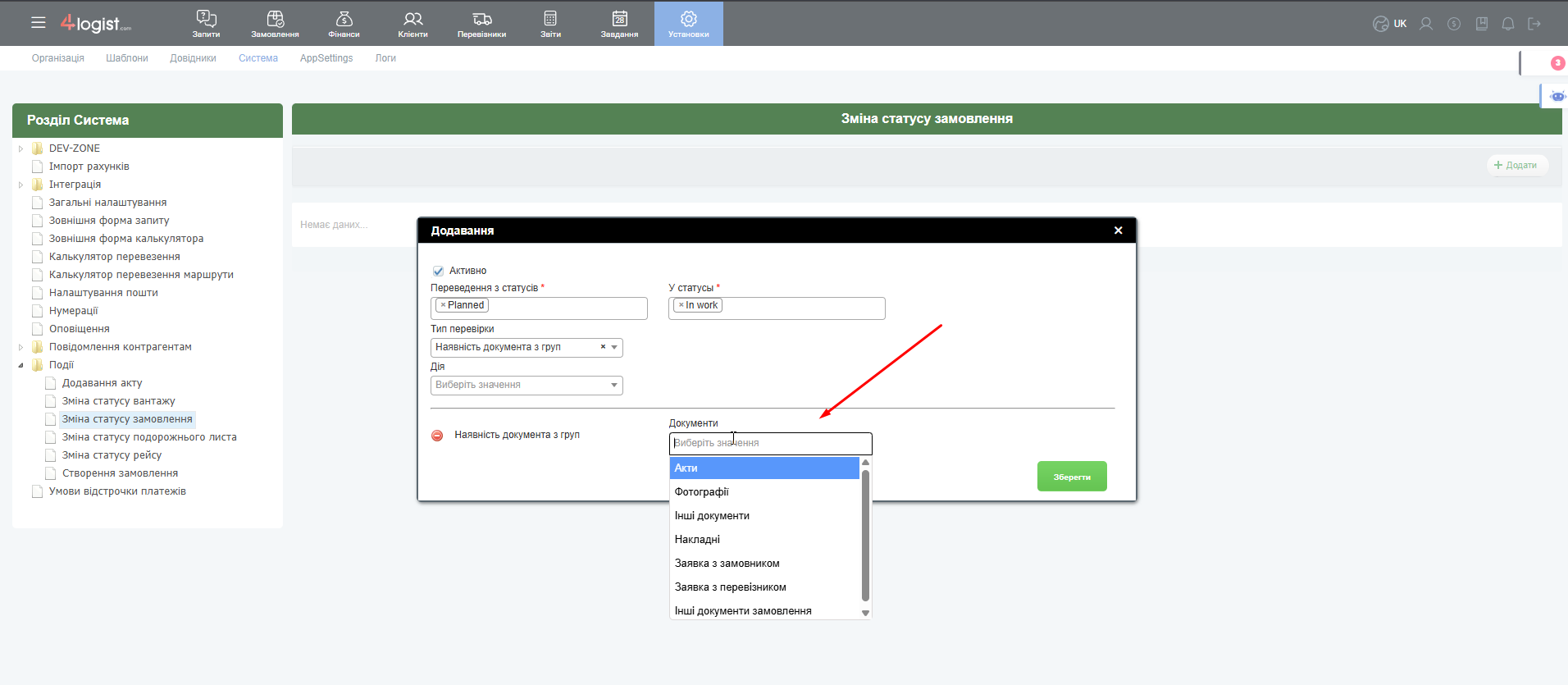Go to Перевізники truck icon
Image resolution: width=1568 pixels, height=685 pixels.
[x=481, y=19]
